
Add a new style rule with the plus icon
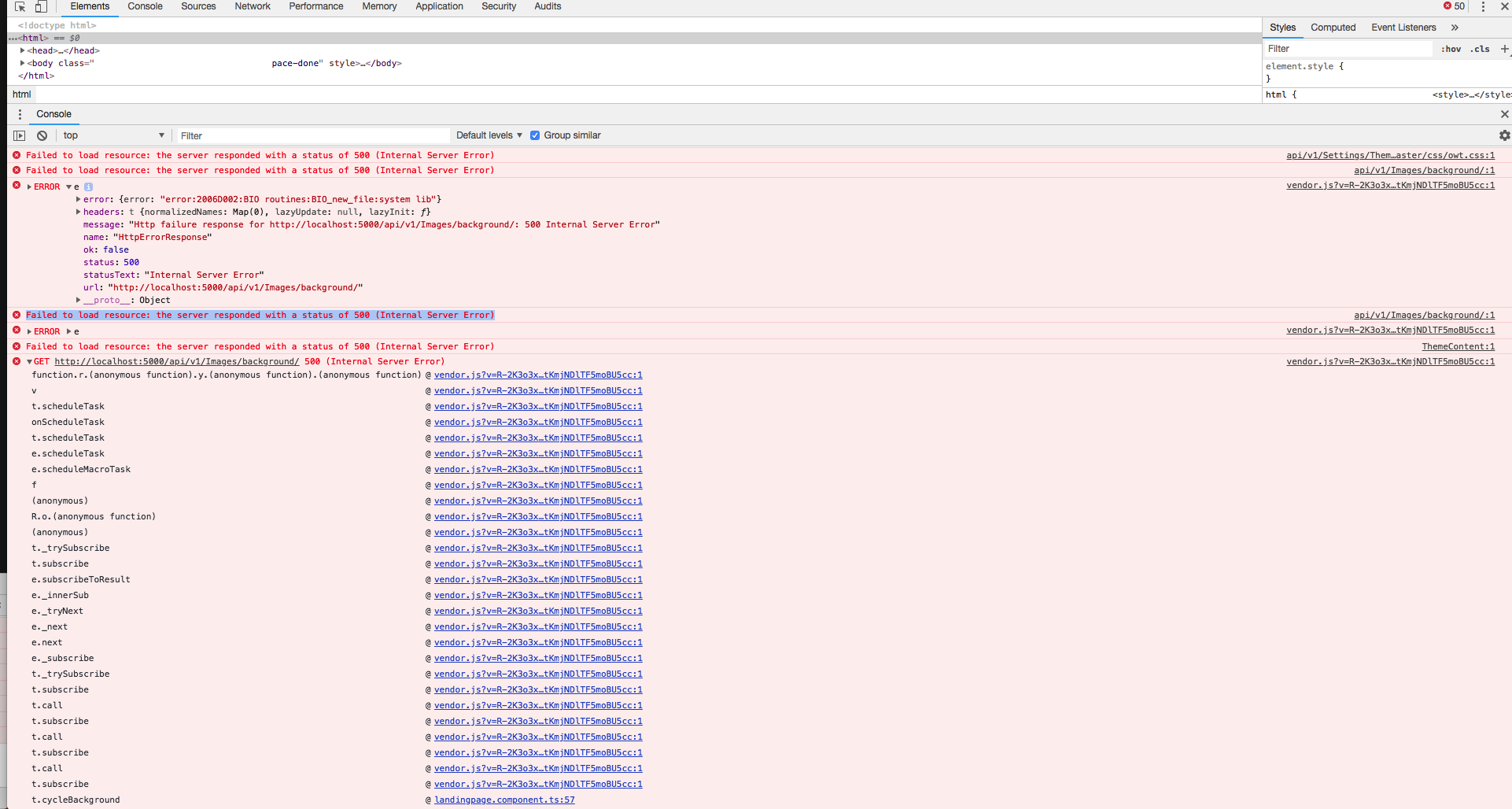point(1506,49)
